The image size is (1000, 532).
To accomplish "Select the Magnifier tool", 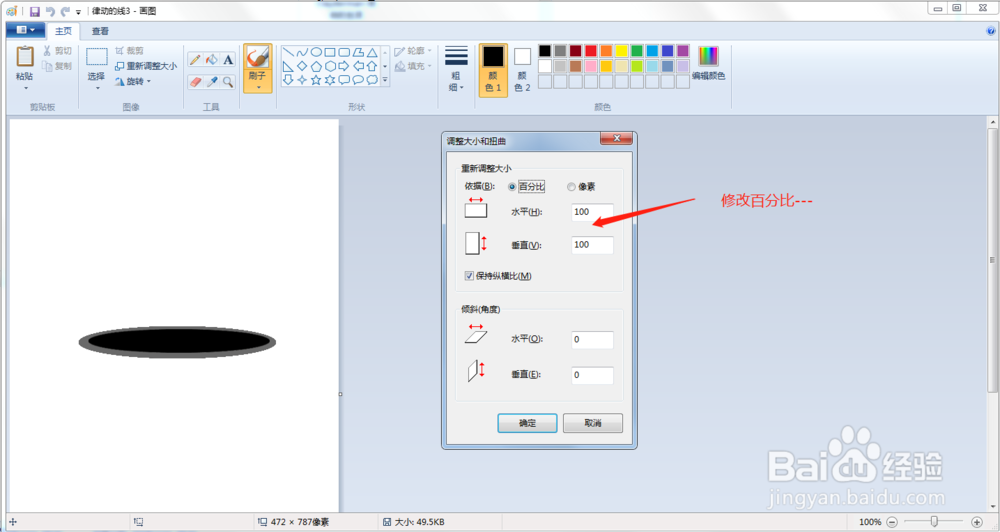I will (x=228, y=82).
